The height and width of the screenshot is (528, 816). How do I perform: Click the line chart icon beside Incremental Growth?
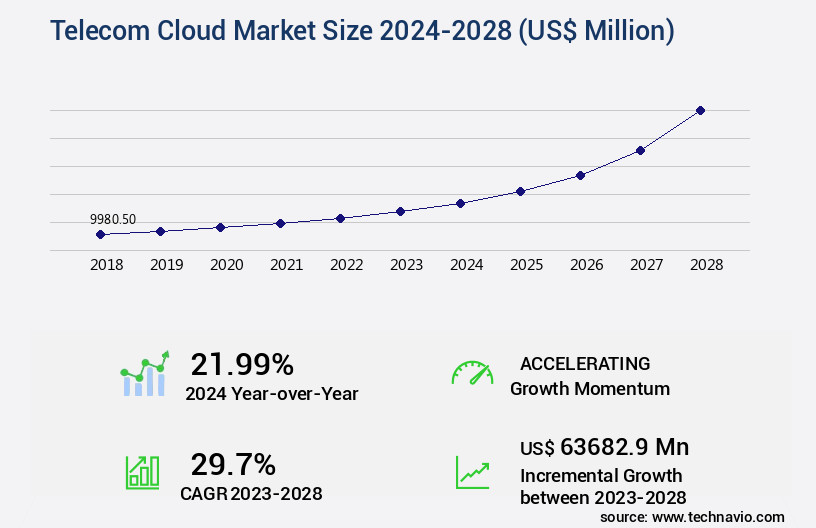pyautogui.click(x=472, y=471)
